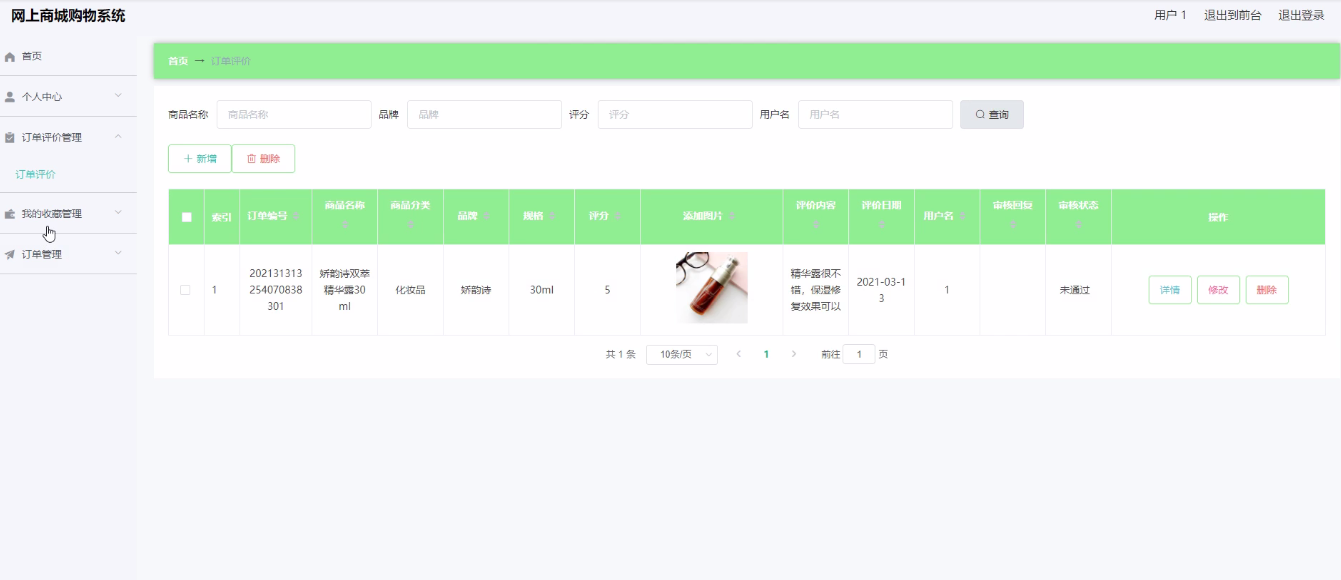Click the sort arrows on 品牌 column header
The width and height of the screenshot is (1341, 580).
pyautogui.click(x=486, y=216)
